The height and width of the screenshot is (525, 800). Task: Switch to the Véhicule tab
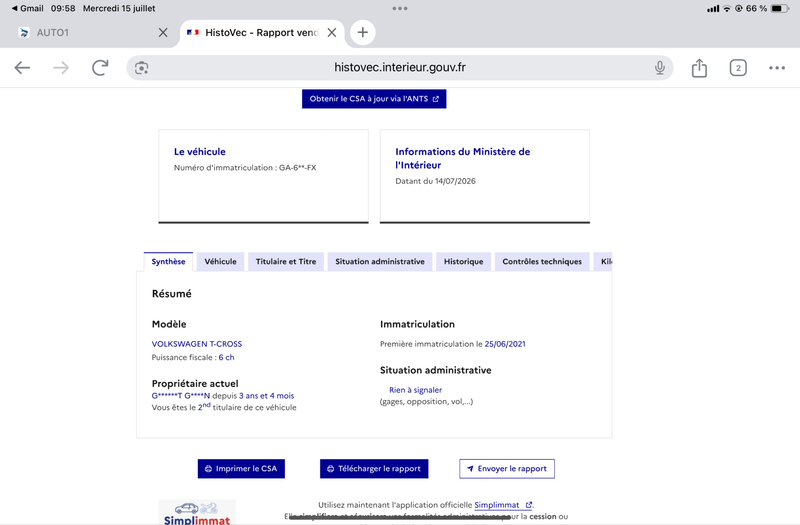220,261
